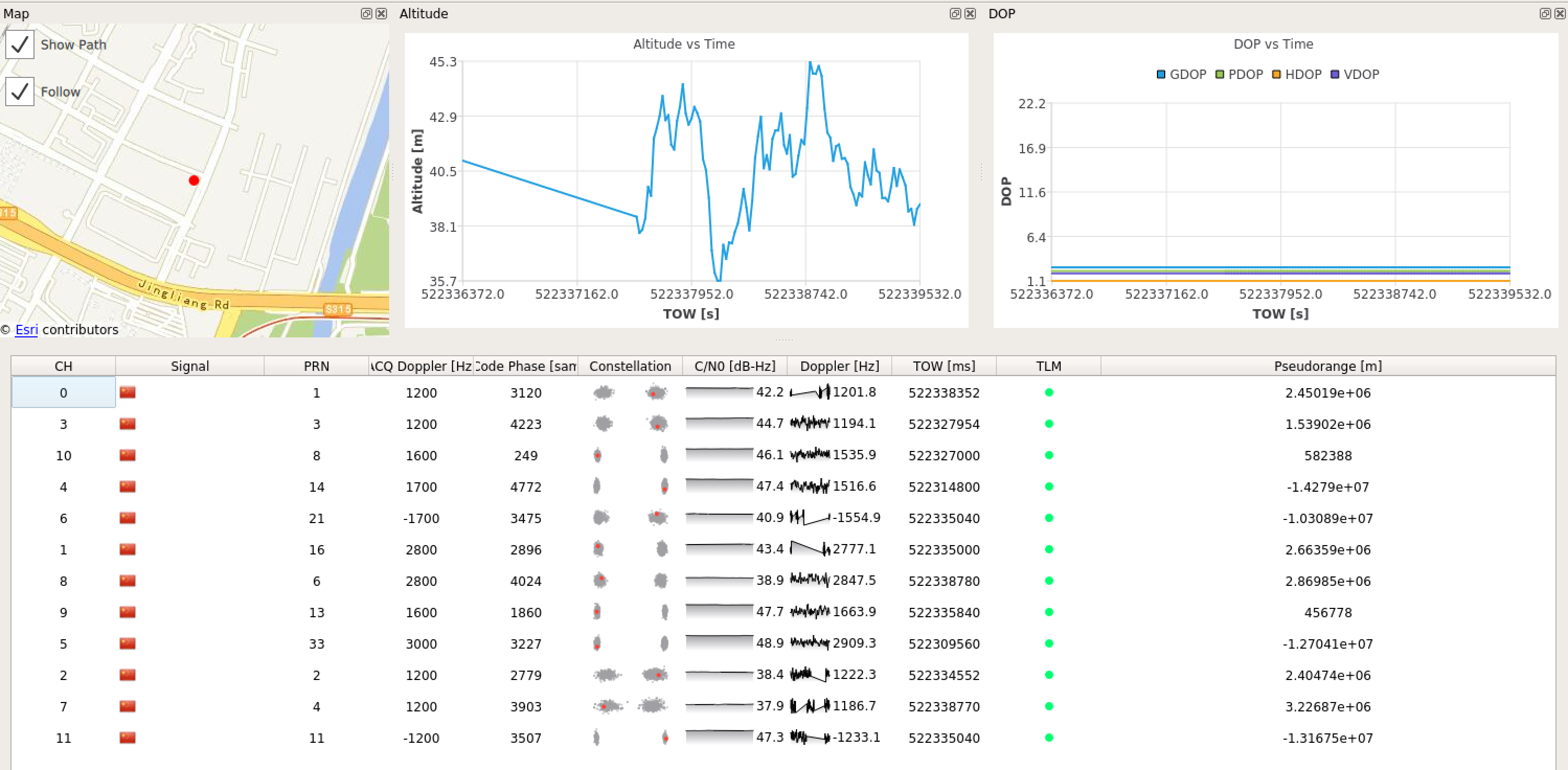Click green TLM indicator for PRN 3
Viewport: 1568px width, 770px height.
[1049, 424]
